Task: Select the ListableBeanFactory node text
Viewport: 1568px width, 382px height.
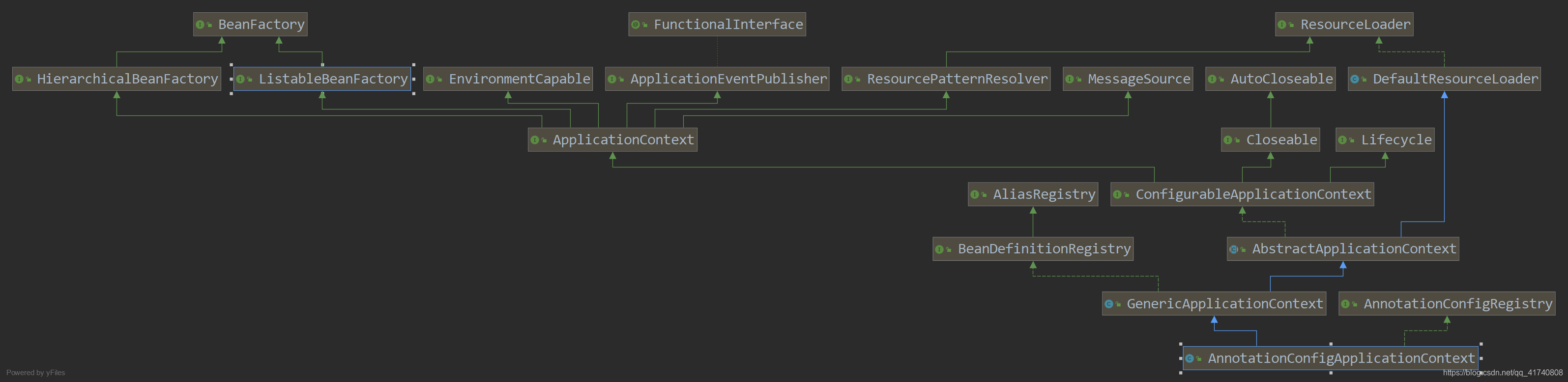Action: coord(333,79)
